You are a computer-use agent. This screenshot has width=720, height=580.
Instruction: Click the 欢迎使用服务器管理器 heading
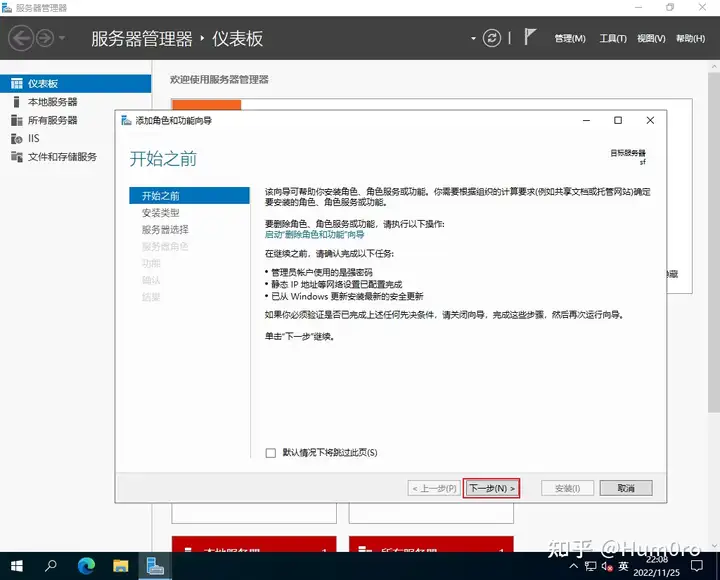pos(219,79)
